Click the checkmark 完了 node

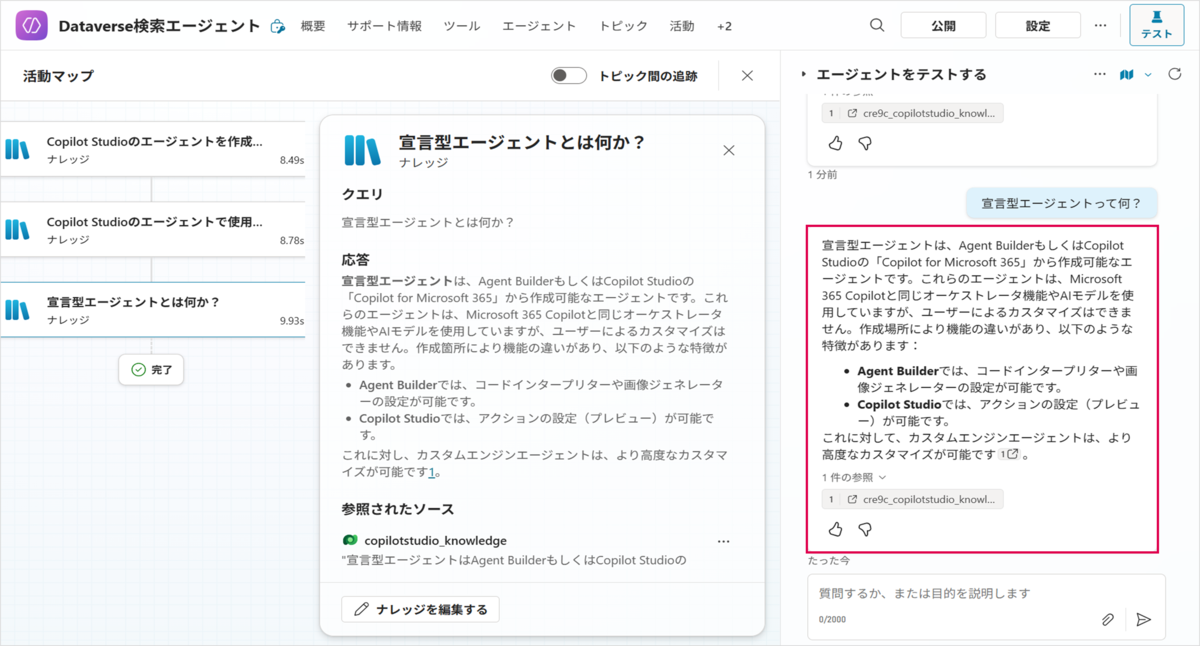point(152,369)
